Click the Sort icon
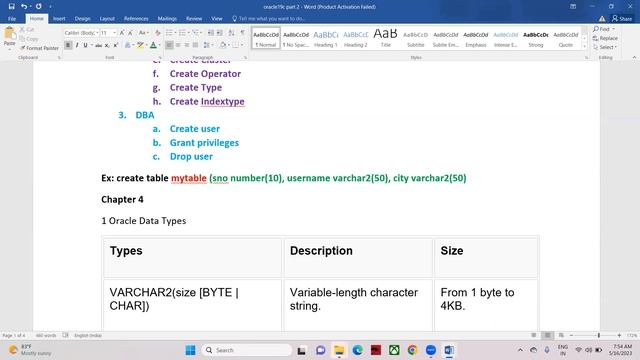Screen dimensions: 640x360 (231, 33)
